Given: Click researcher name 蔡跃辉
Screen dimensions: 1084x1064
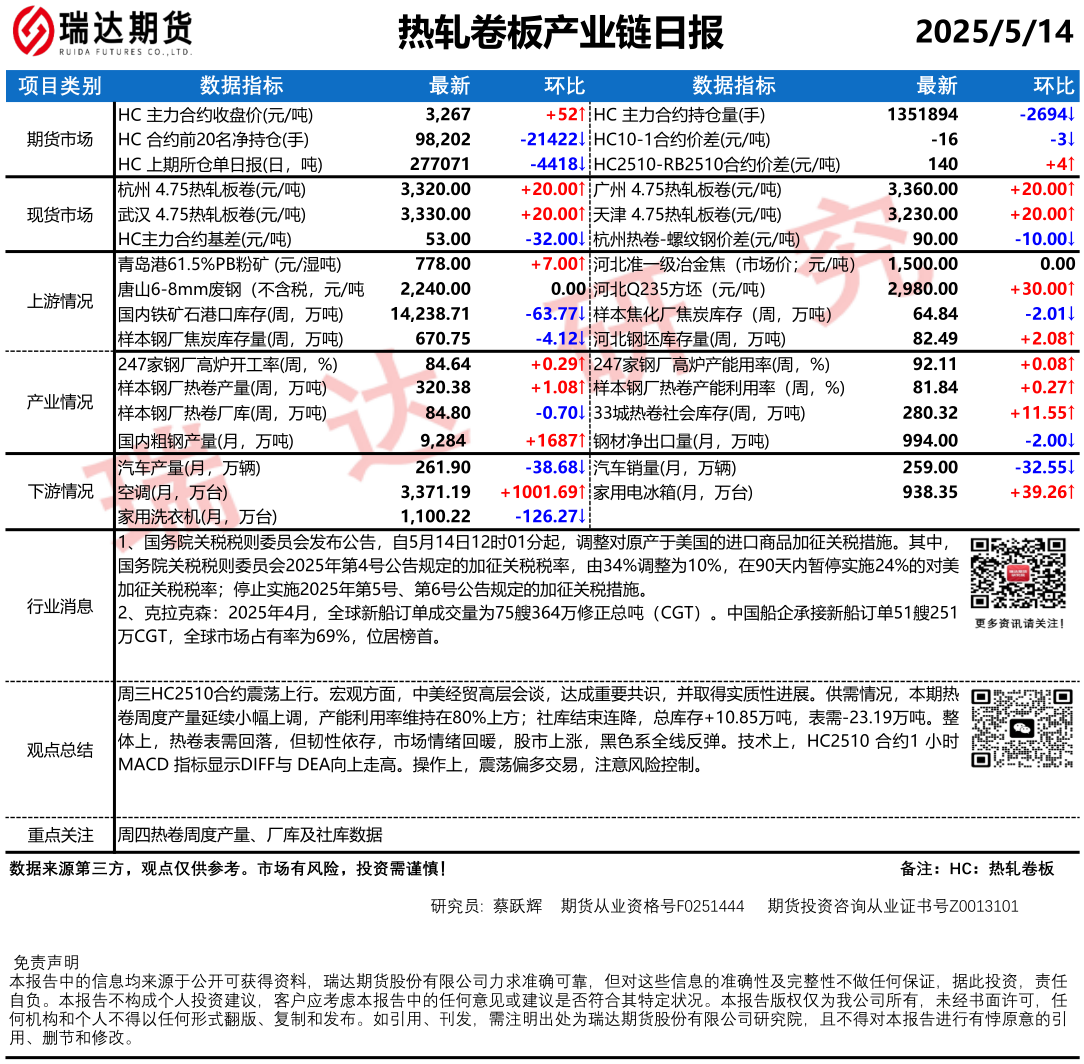Looking at the screenshot, I should coord(517,906).
